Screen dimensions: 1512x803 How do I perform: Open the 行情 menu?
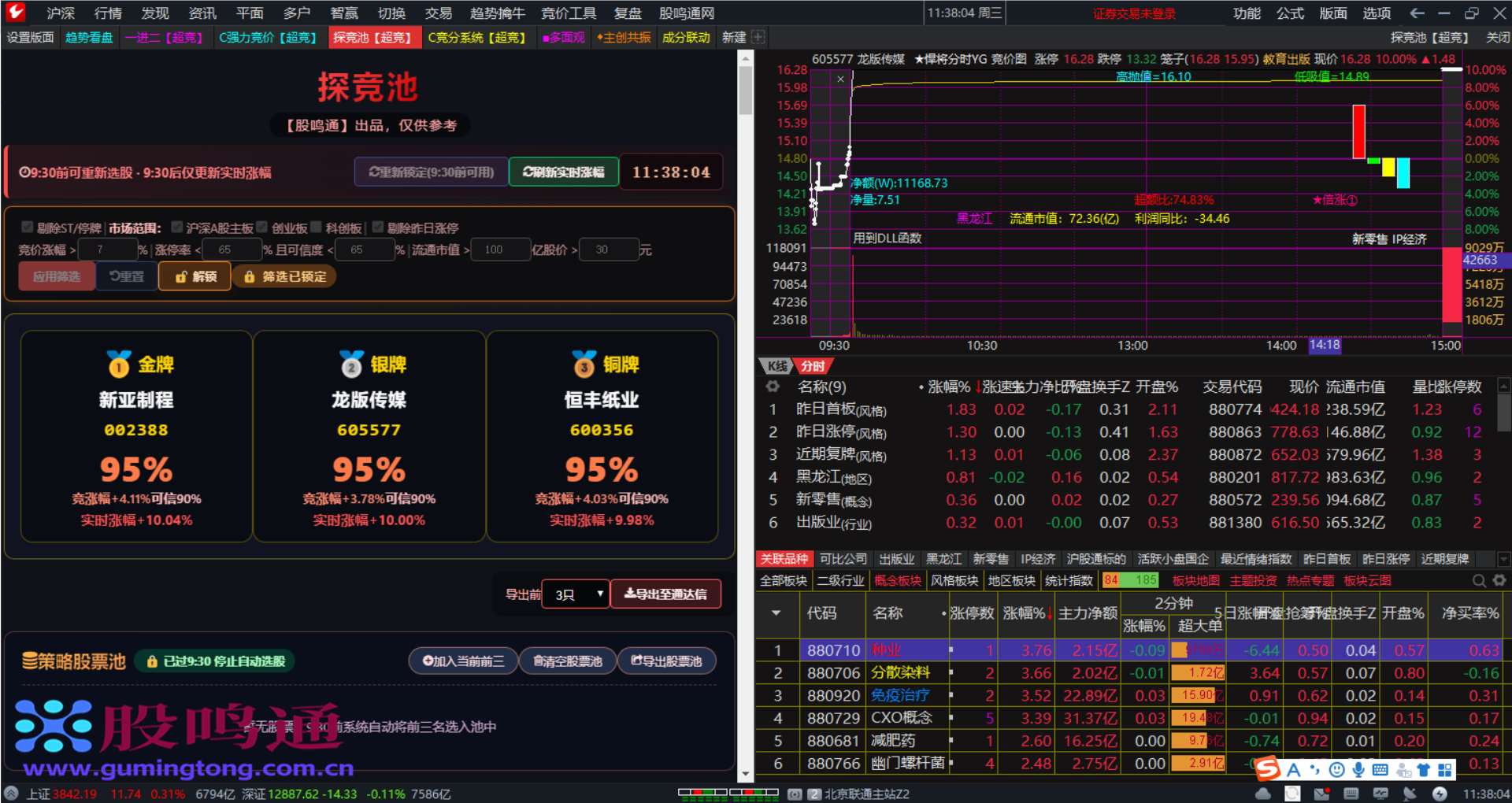pos(108,13)
